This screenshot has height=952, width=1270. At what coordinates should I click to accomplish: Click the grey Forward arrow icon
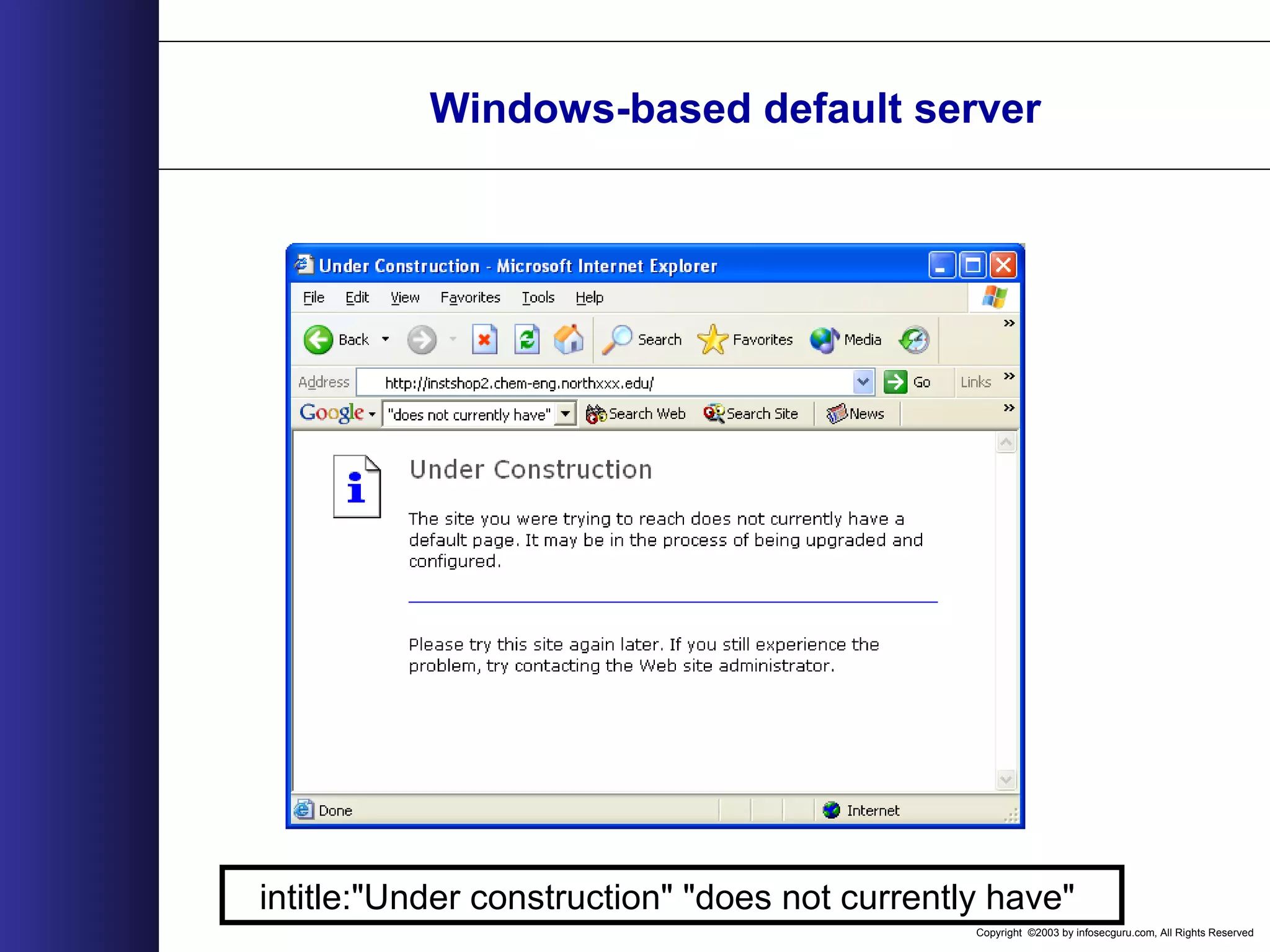(x=422, y=340)
